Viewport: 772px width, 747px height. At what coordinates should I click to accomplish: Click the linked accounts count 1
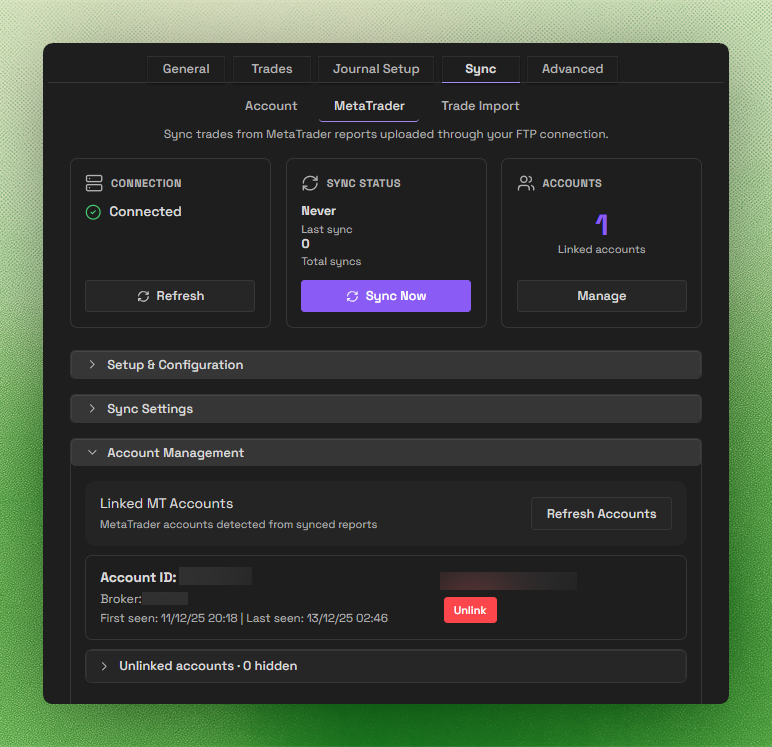click(x=602, y=225)
